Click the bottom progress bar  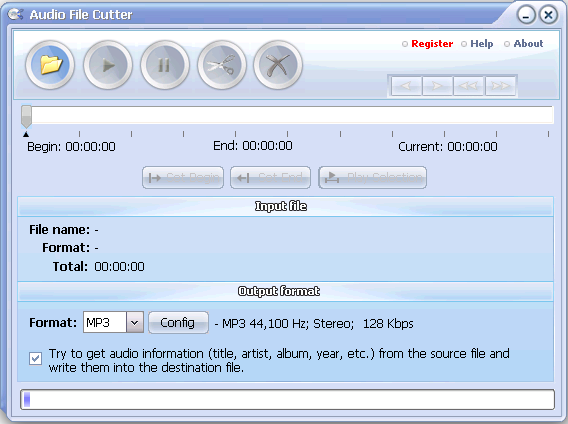(x=287, y=400)
